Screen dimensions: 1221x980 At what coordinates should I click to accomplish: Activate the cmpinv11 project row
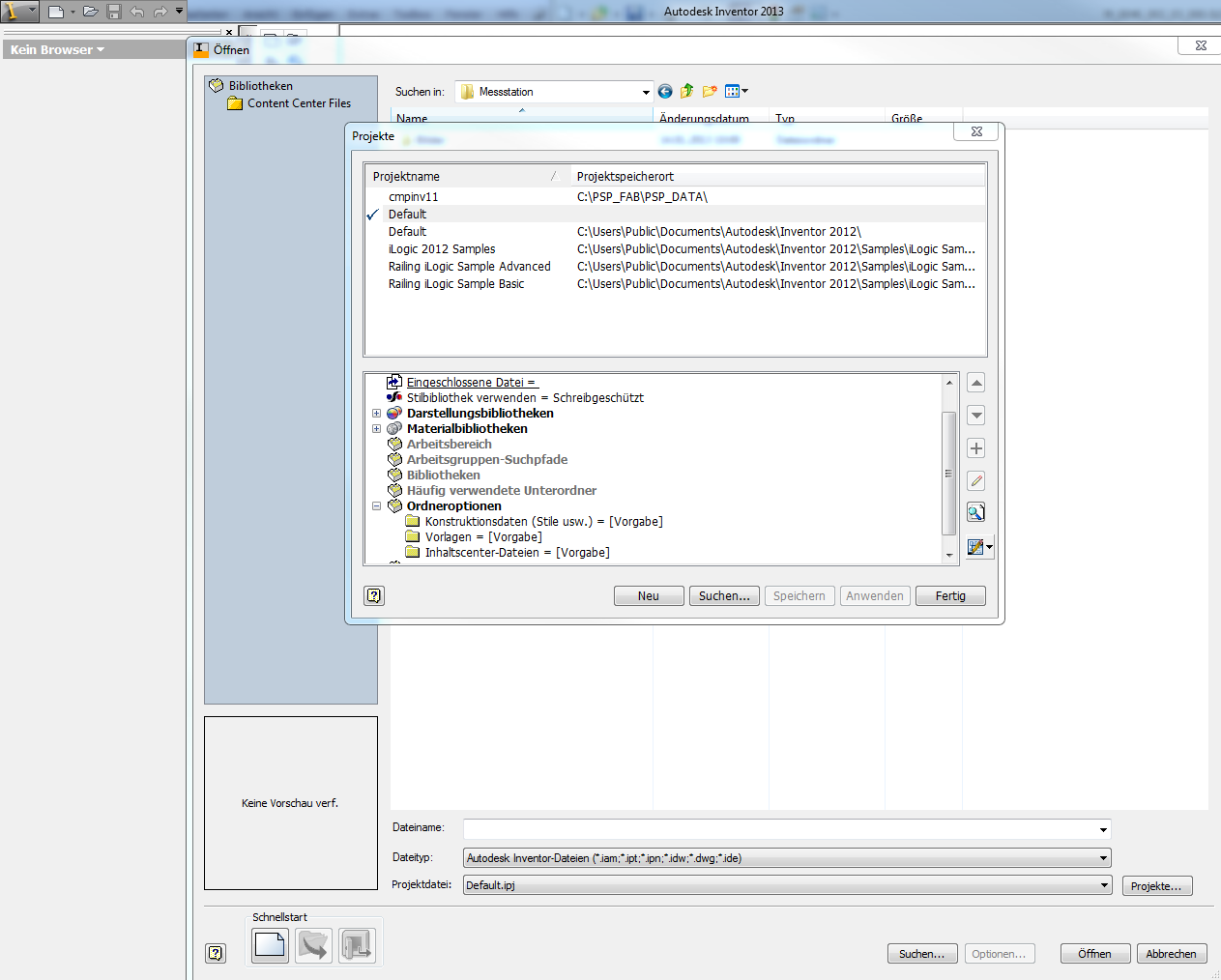(414, 197)
